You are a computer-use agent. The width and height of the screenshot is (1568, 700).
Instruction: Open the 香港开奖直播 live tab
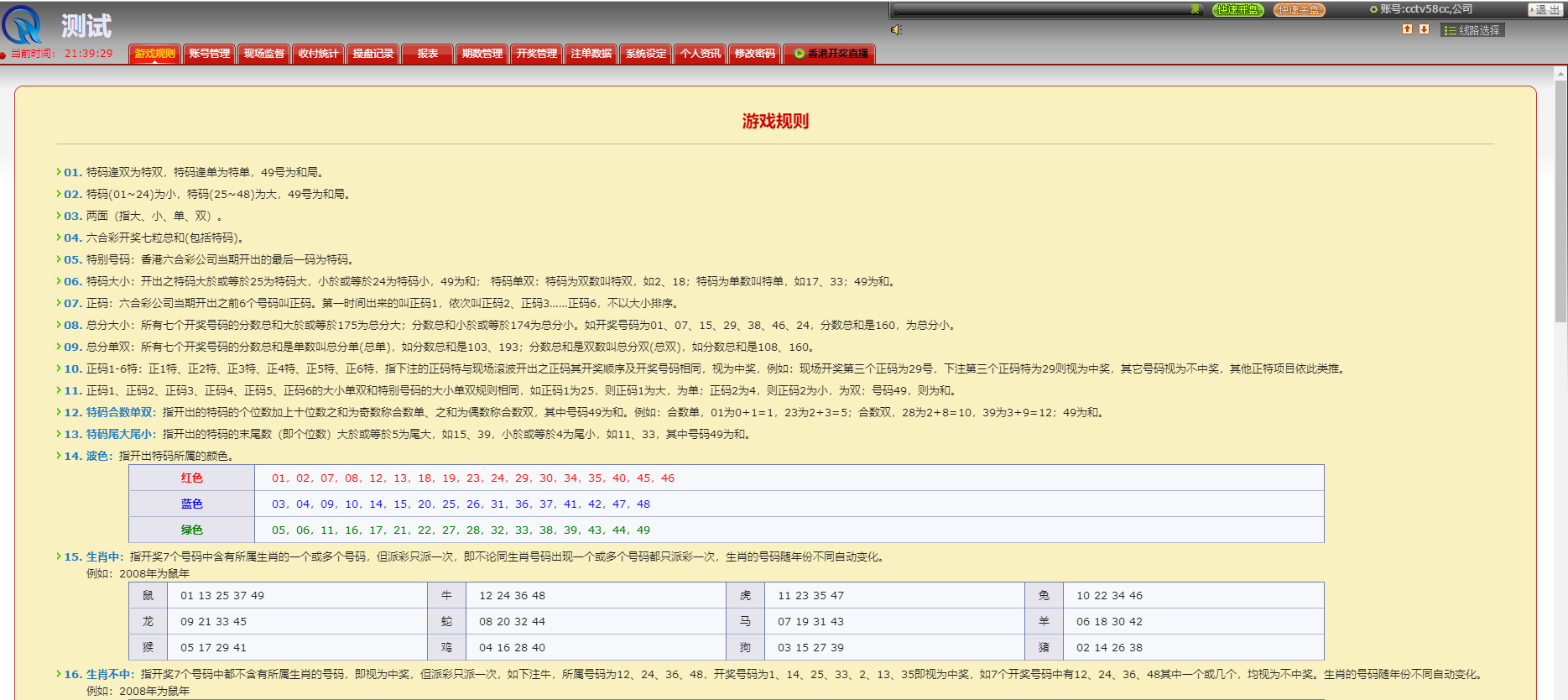tap(830, 54)
